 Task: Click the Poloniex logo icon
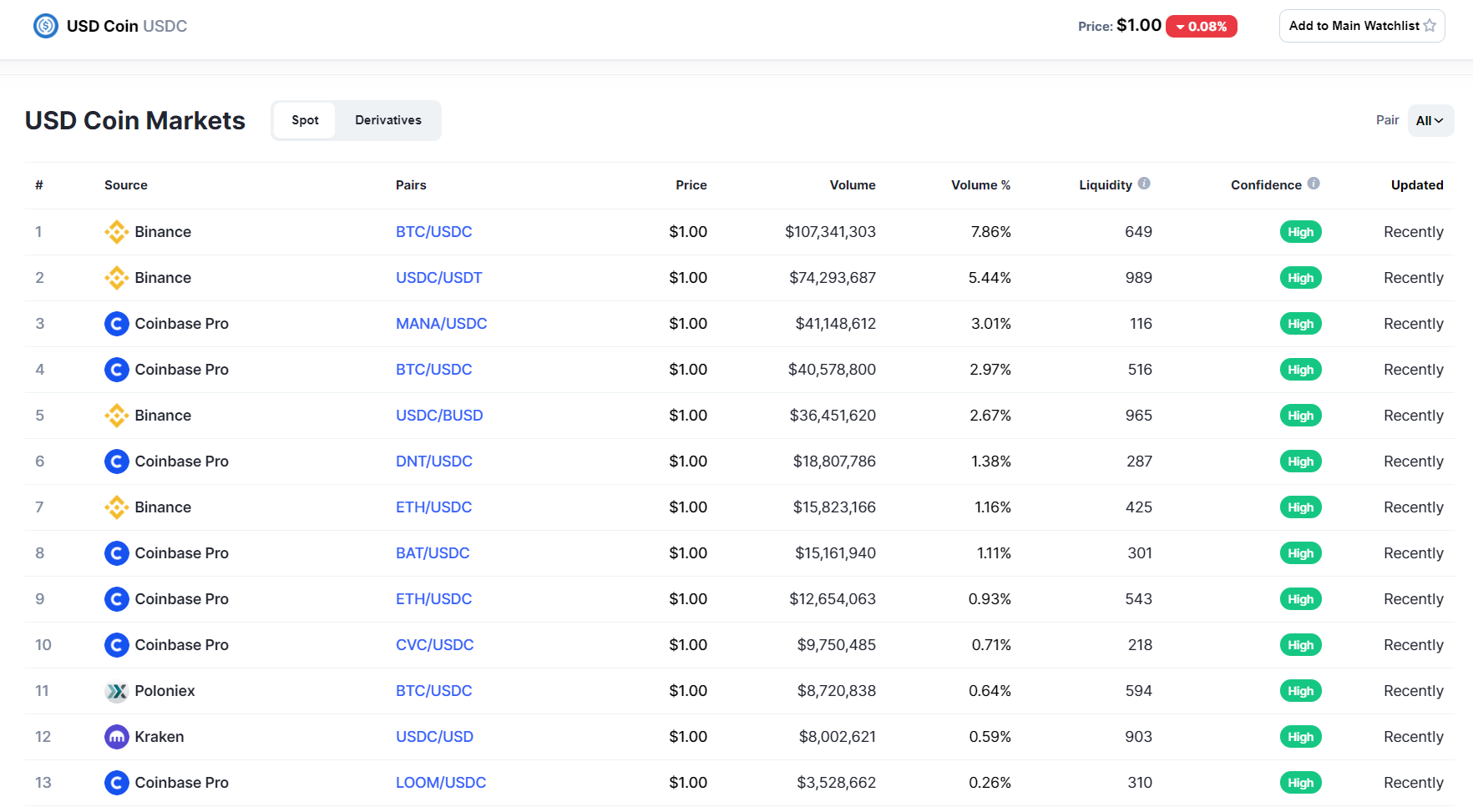point(117,691)
